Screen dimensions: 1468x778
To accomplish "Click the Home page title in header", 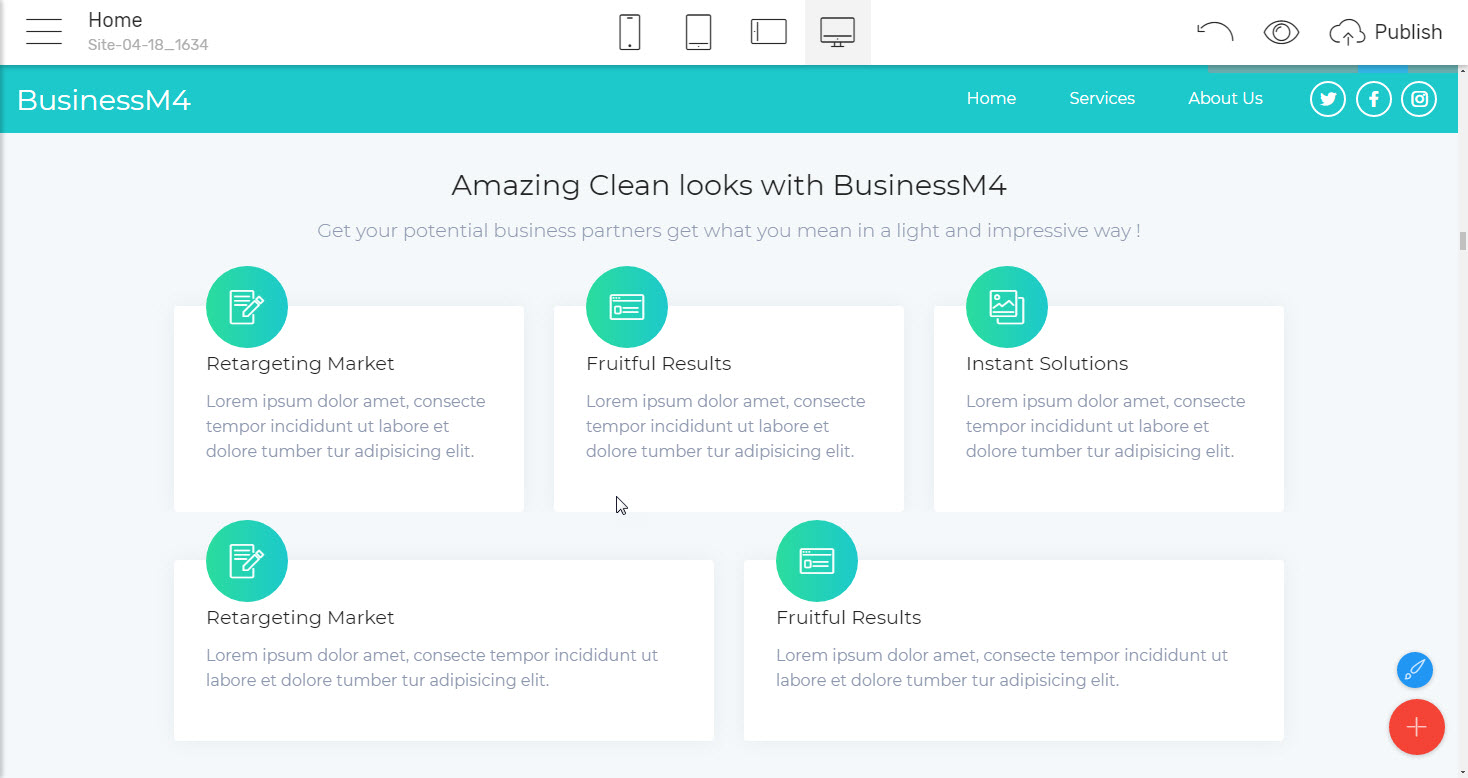I will coord(115,20).
